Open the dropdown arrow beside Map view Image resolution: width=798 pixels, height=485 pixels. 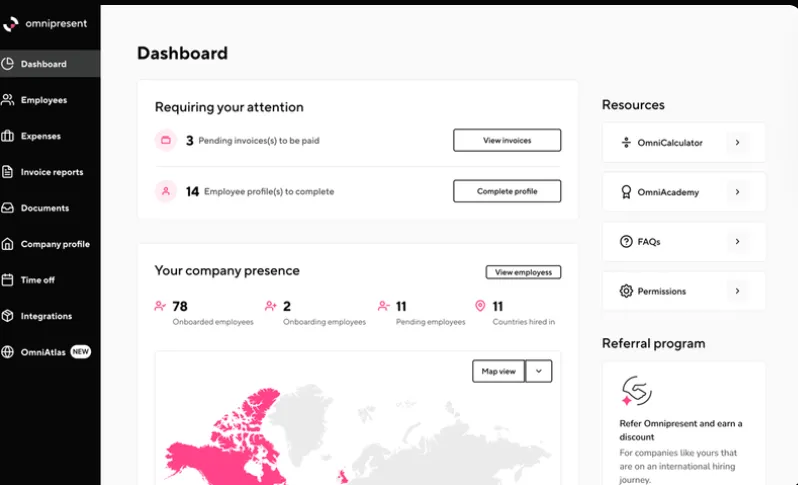coord(538,371)
